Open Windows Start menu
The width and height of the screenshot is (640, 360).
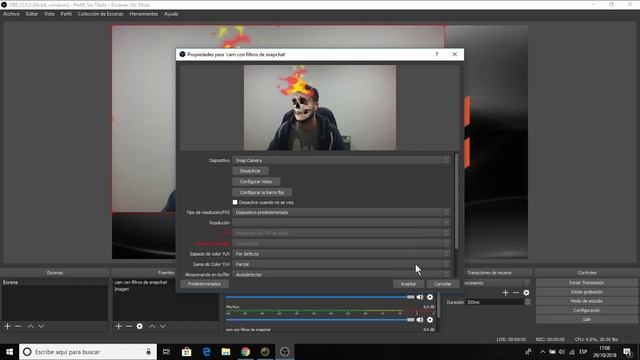click(9, 352)
